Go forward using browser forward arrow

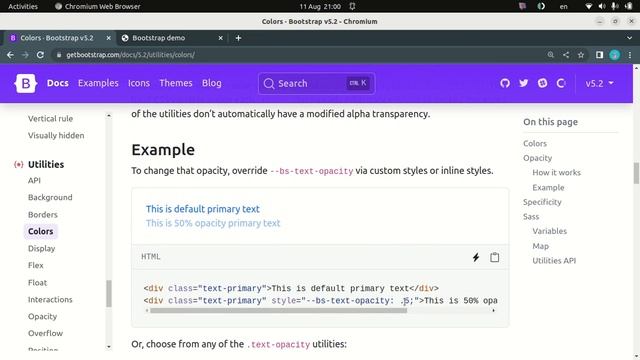click(x=25, y=55)
